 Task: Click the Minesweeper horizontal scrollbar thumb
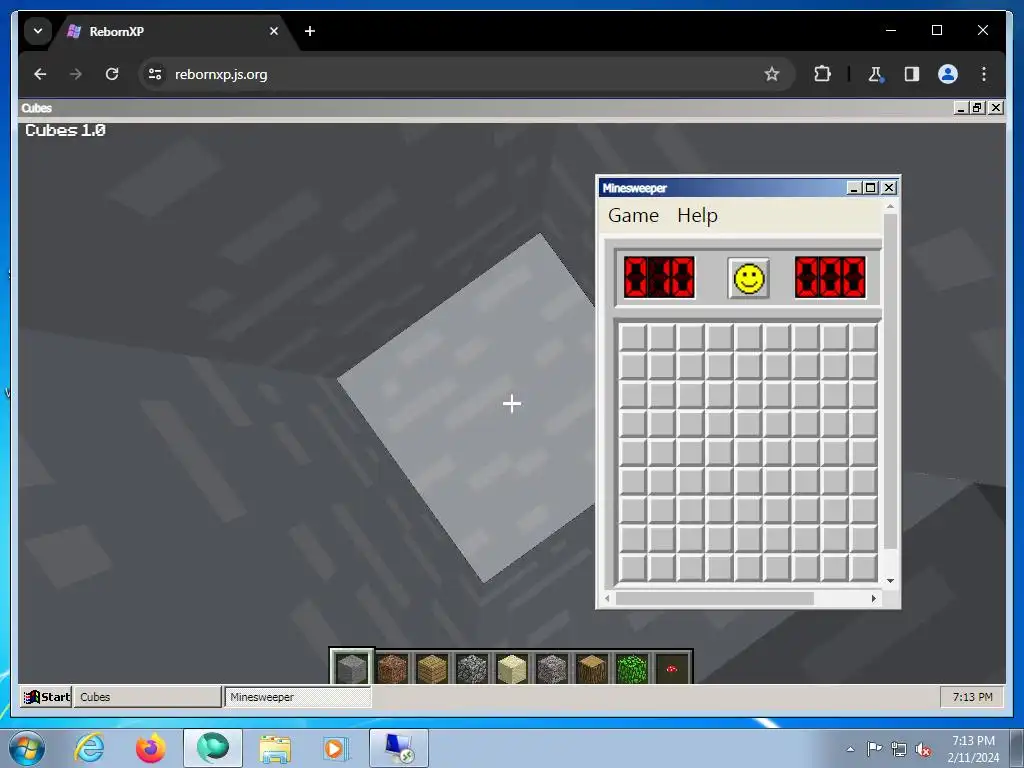pyautogui.click(x=714, y=598)
